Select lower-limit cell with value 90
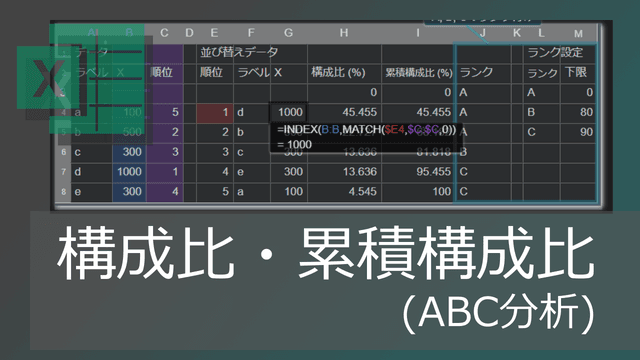Viewport: 640px width, 360px height. click(x=578, y=132)
